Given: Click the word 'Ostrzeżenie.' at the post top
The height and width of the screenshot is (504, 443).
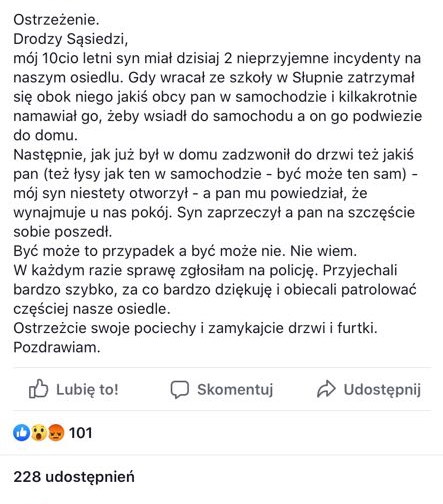Looking at the screenshot, I should tap(56, 20).
